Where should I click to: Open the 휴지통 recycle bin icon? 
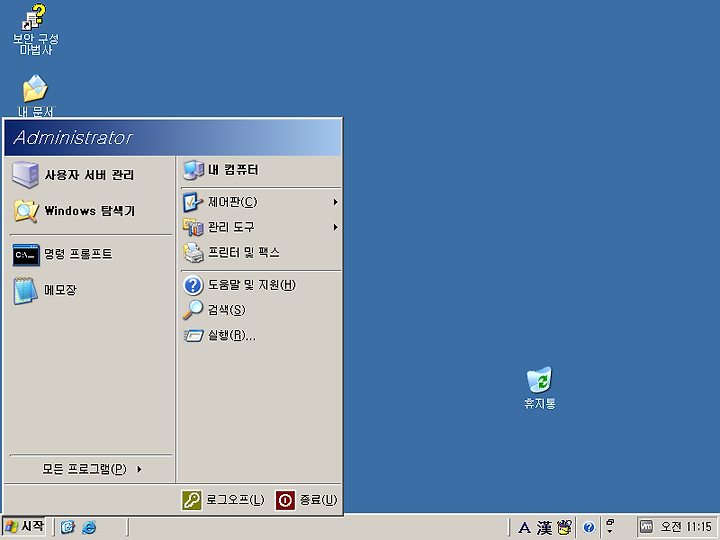(539, 380)
